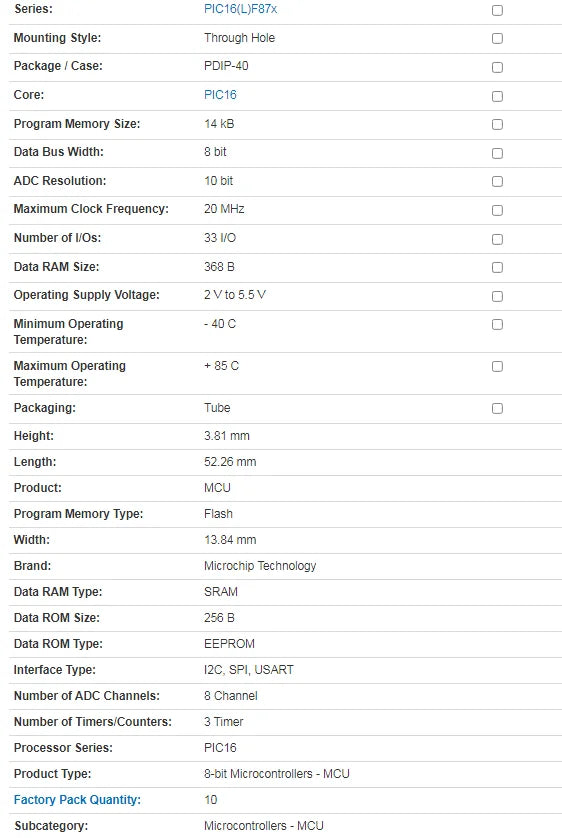The image size is (562, 838).
Task: Click the 3.81 mm height value
Action: [x=227, y=436]
